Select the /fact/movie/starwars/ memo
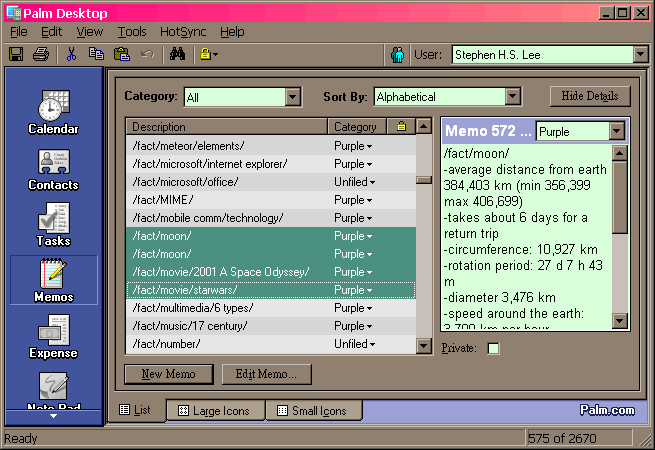This screenshot has height=450, width=655. (x=271, y=290)
